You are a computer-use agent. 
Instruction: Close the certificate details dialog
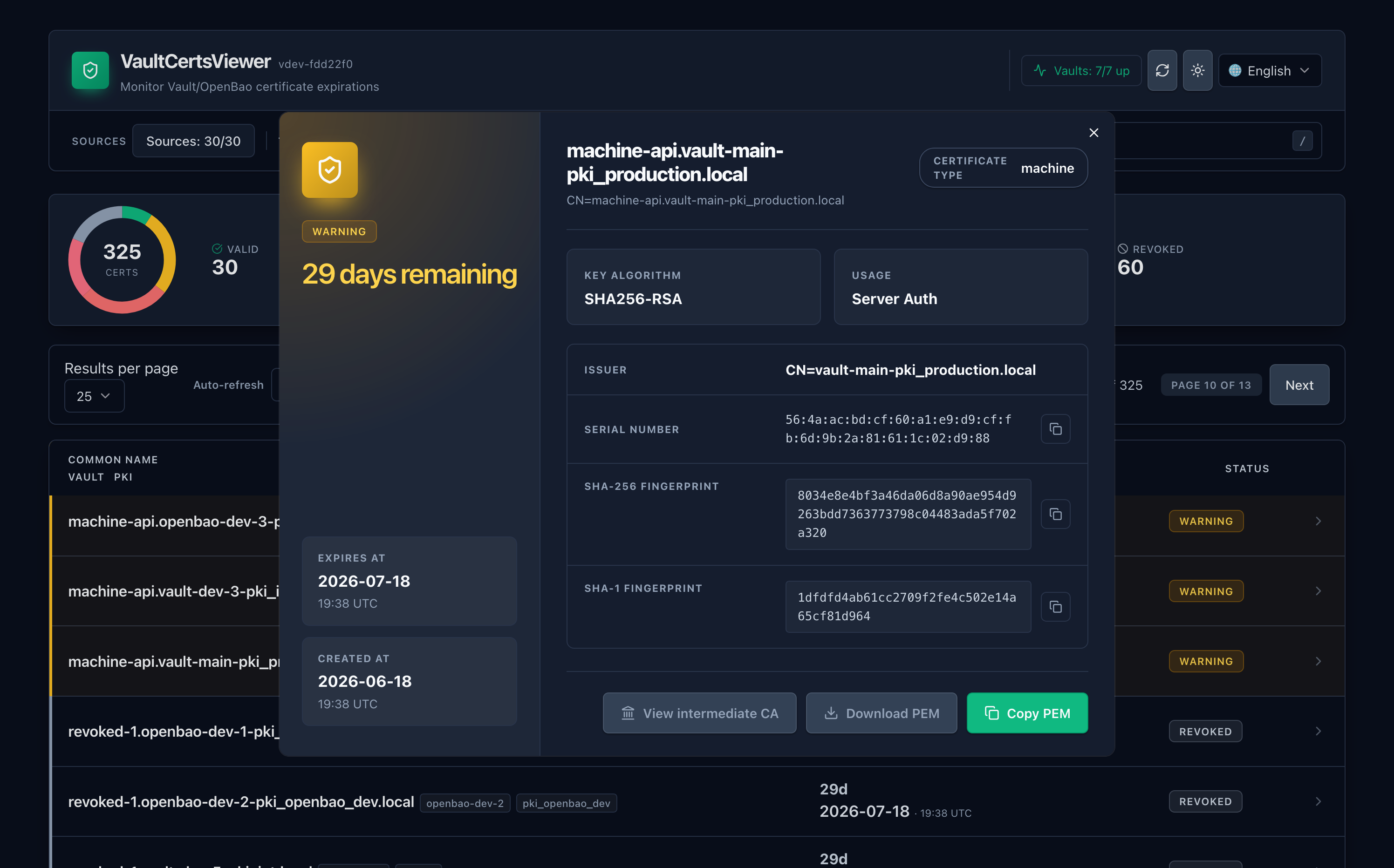[x=1093, y=133]
